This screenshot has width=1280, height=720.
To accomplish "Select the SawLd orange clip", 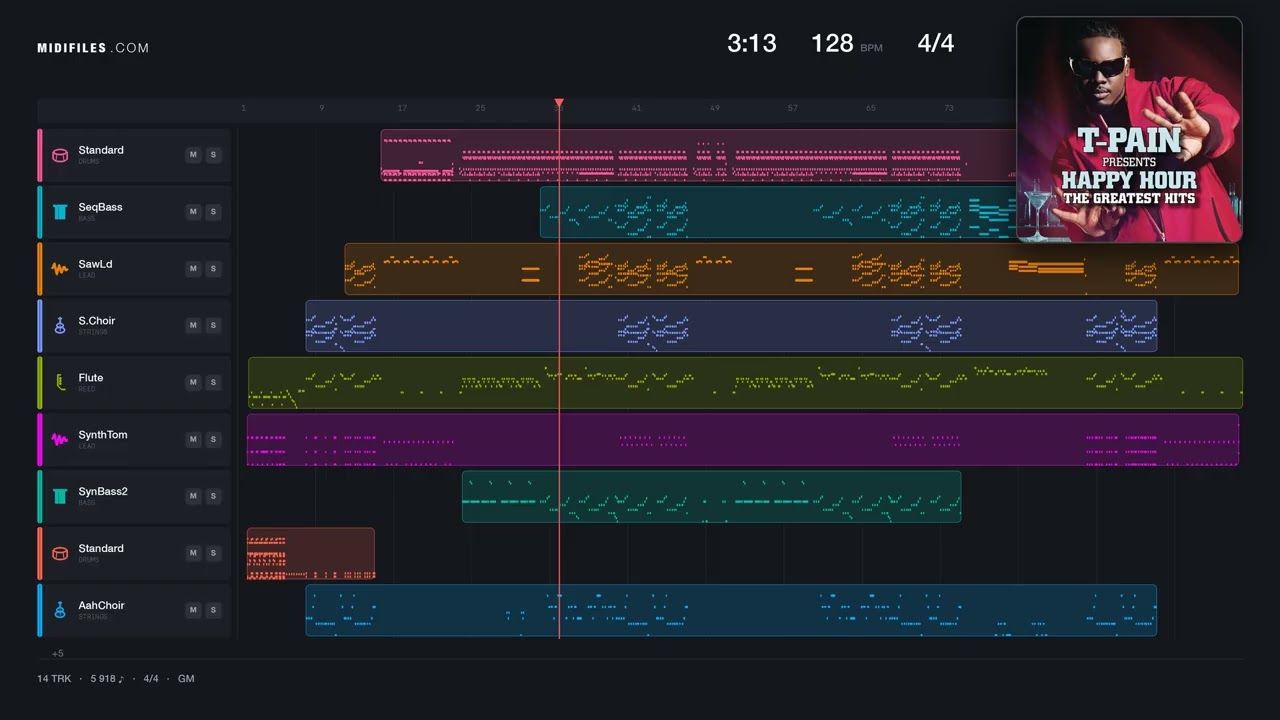I will coord(791,269).
